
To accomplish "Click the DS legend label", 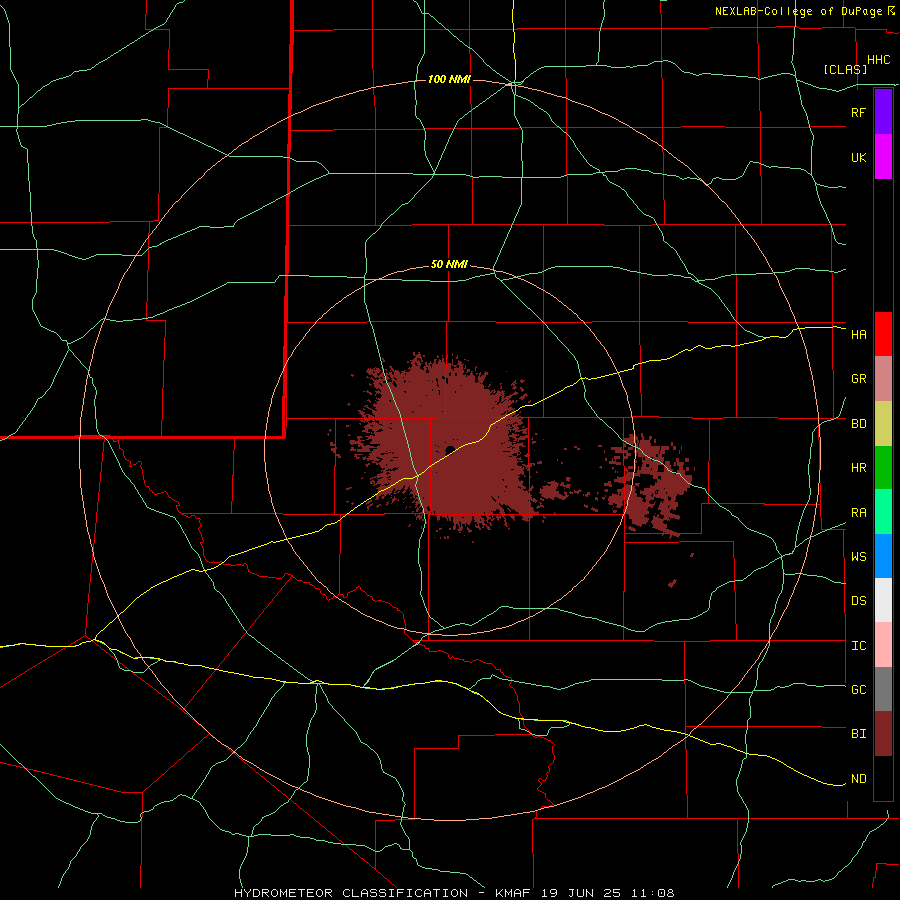I will (858, 601).
